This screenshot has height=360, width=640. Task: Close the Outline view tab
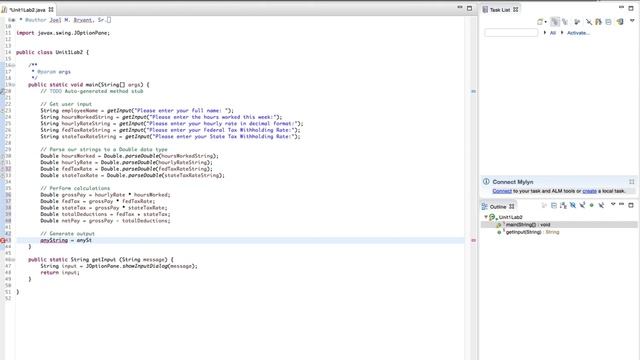tap(511, 207)
